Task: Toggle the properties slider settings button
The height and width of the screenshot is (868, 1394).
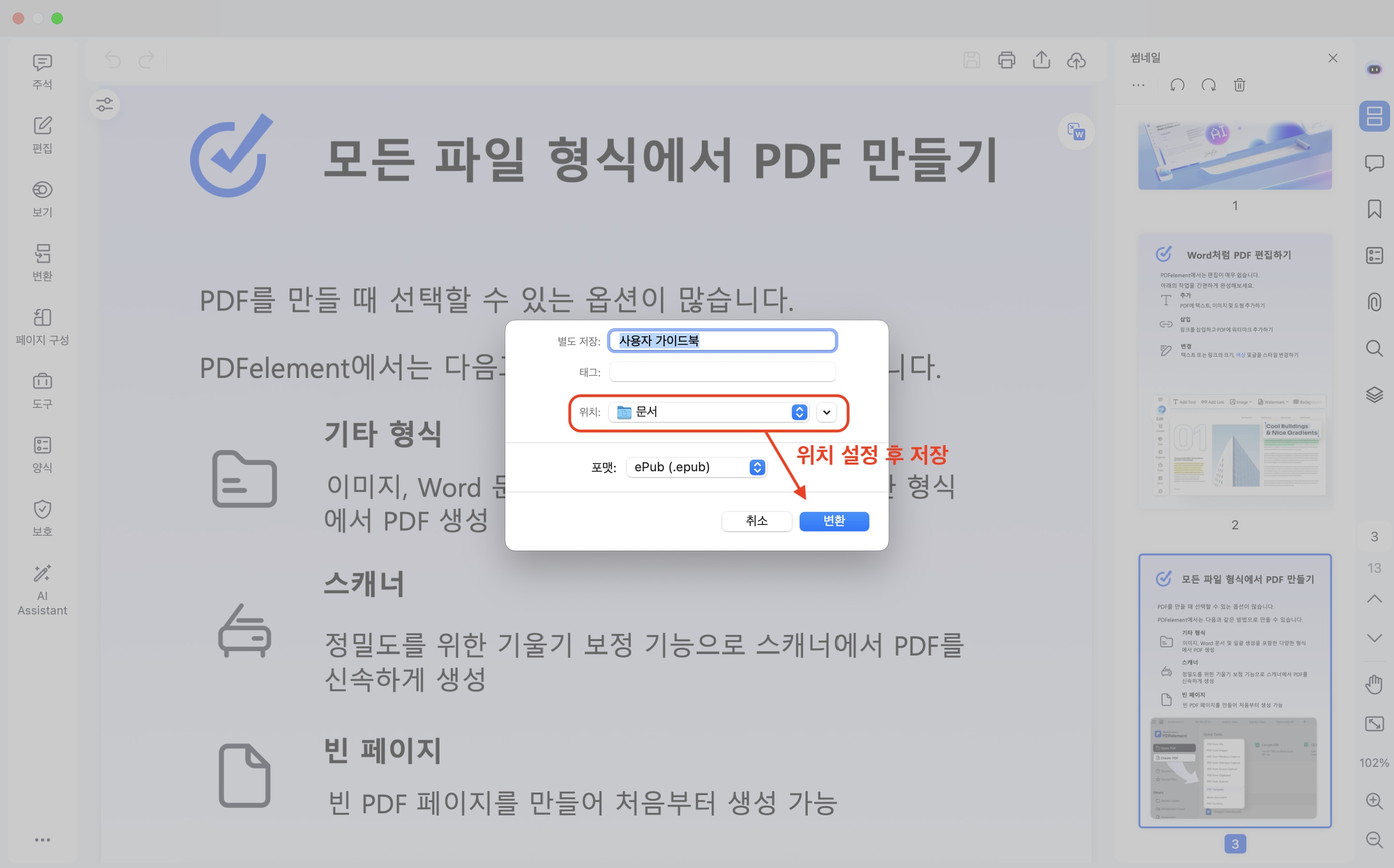Action: pos(105,105)
